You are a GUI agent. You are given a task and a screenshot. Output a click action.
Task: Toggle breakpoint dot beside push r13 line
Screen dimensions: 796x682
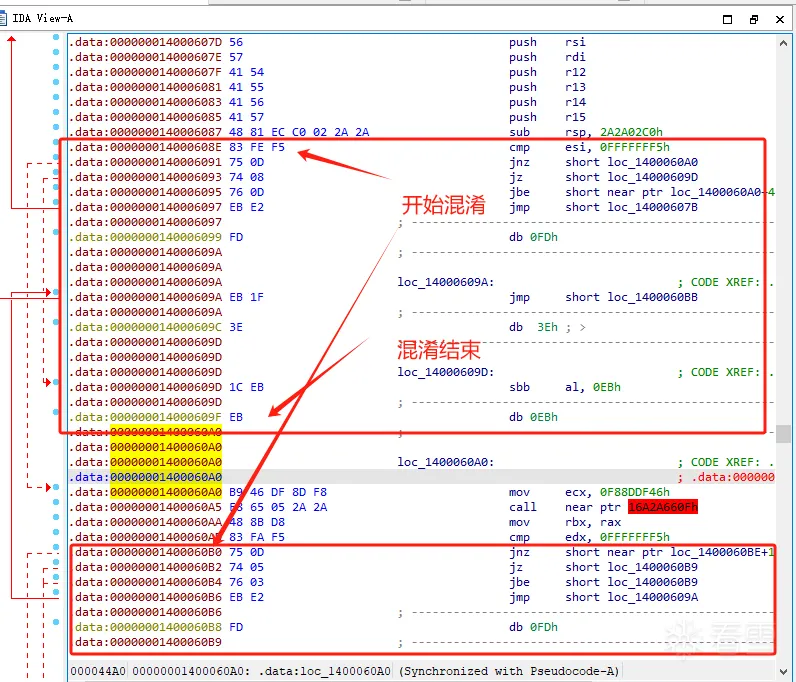56,82
